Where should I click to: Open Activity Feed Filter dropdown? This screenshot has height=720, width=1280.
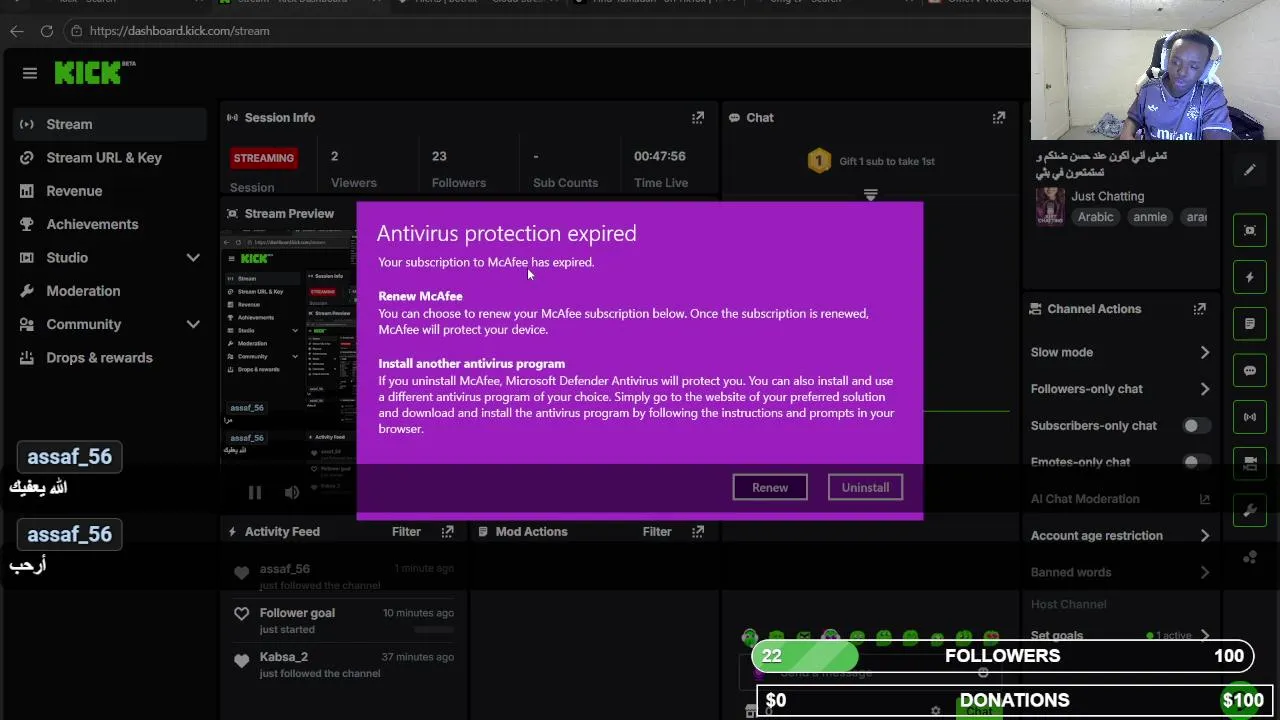click(x=406, y=532)
